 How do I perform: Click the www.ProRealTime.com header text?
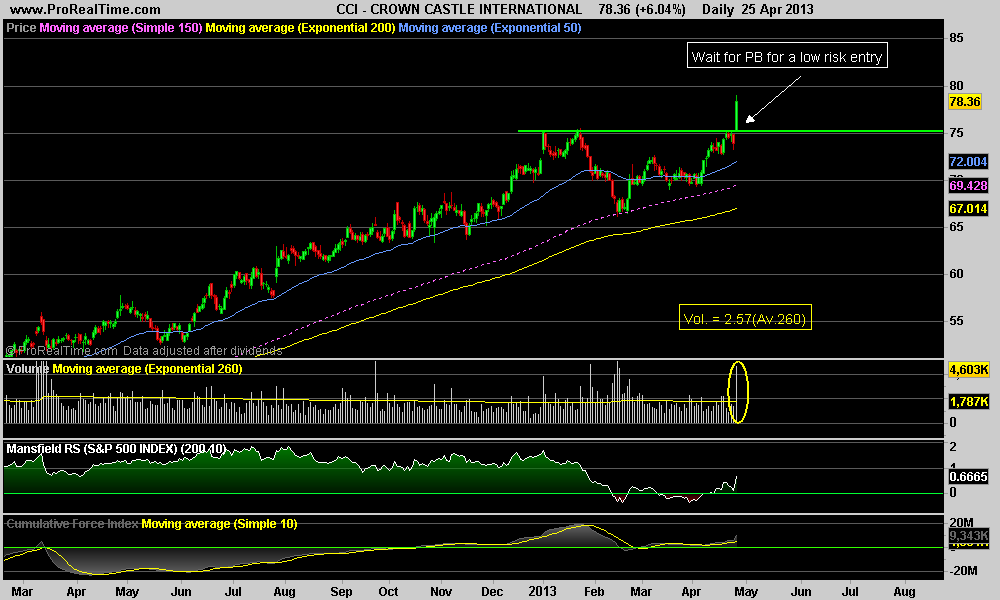[85, 10]
